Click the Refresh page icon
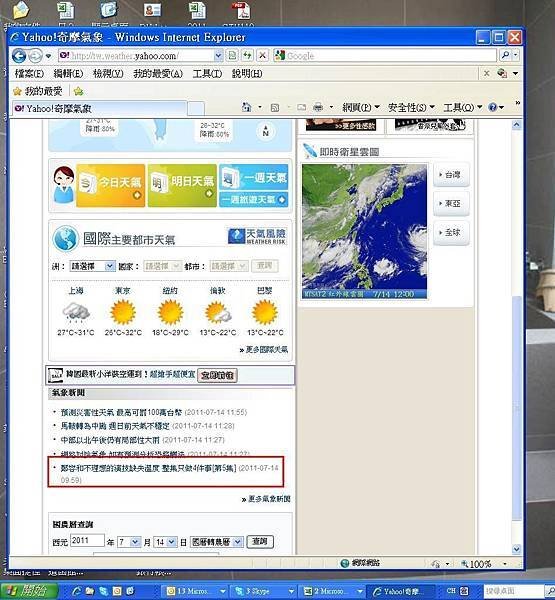This screenshot has width=555, height=600. point(247,55)
